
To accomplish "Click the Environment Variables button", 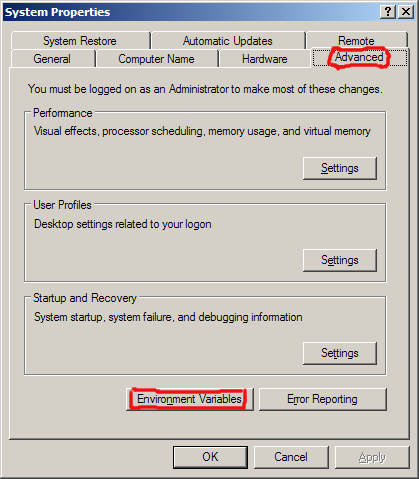I will (x=190, y=399).
